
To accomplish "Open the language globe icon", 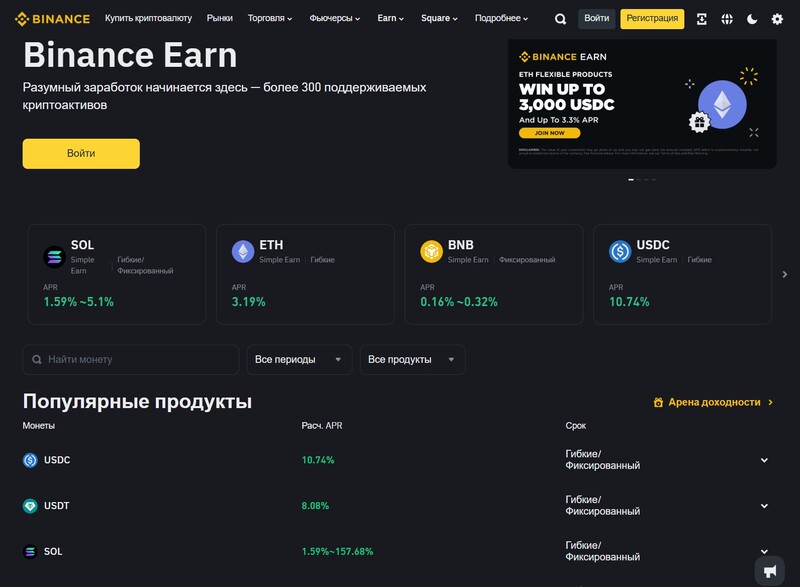I will pos(727,19).
